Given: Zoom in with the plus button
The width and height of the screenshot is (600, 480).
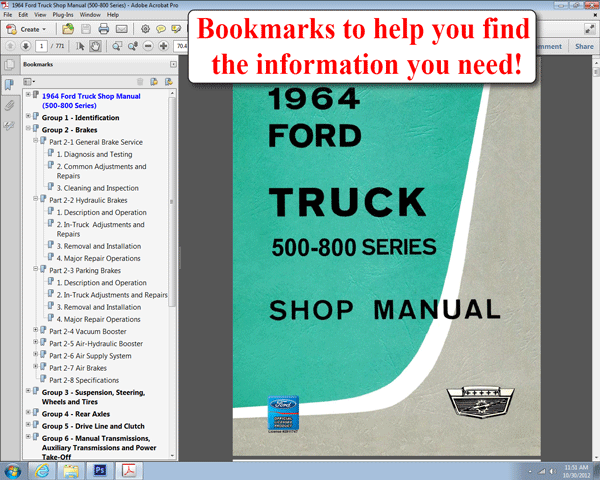Looking at the screenshot, I should pos(163,46).
